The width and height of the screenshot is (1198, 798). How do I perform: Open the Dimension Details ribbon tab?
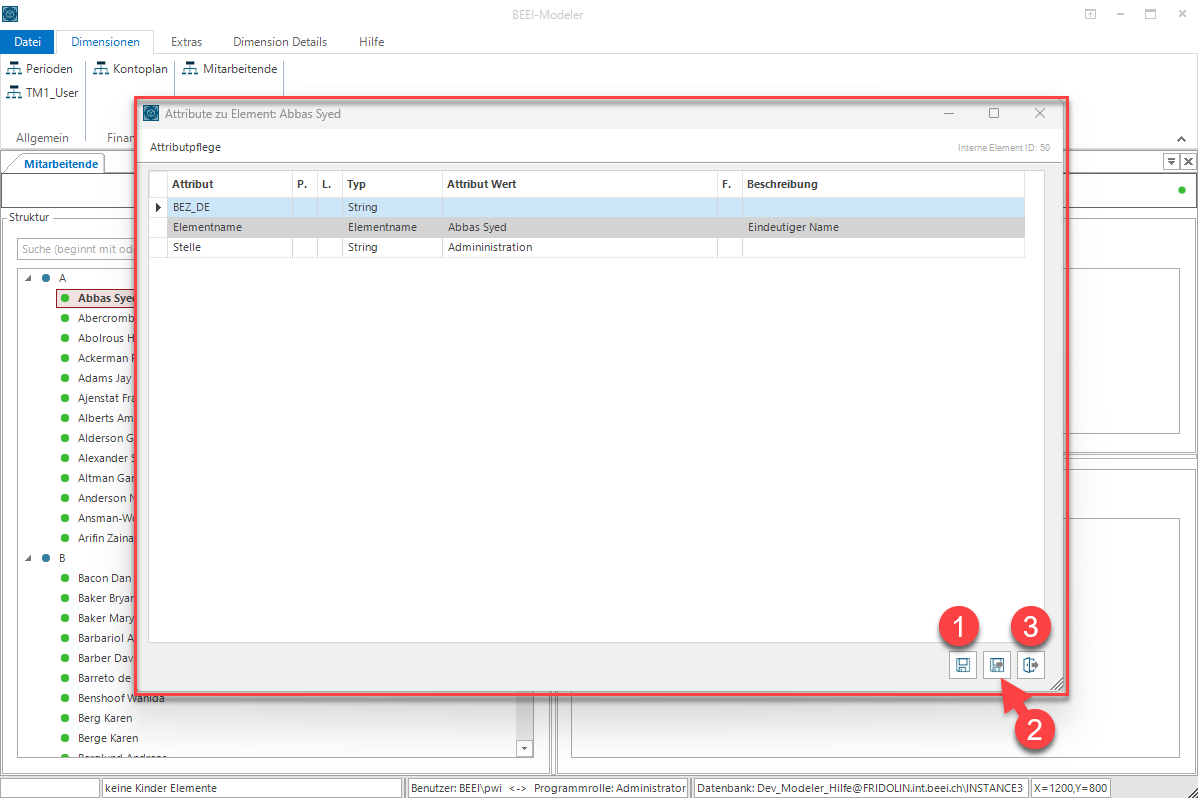point(280,42)
